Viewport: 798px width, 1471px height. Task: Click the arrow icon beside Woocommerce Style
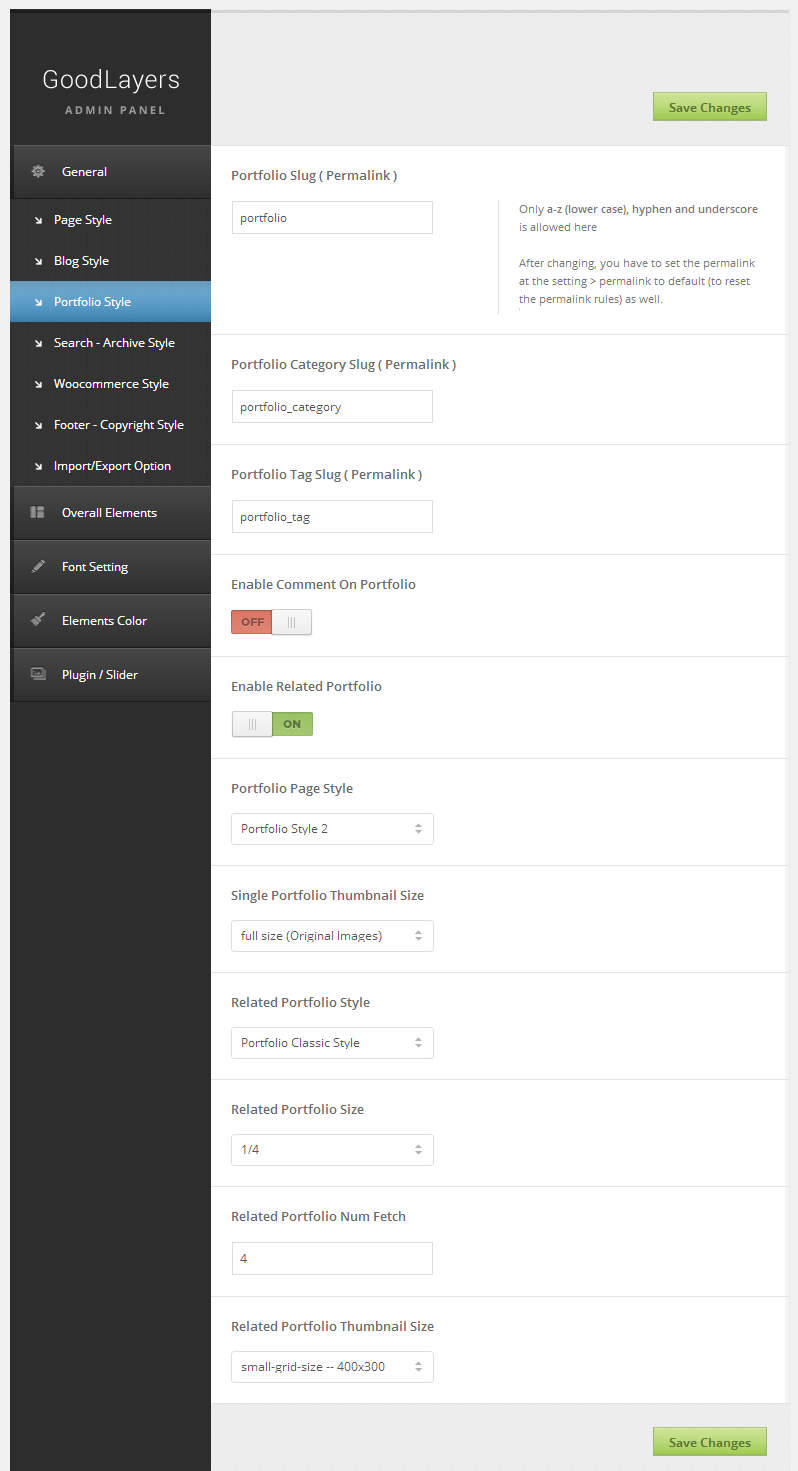[38, 384]
